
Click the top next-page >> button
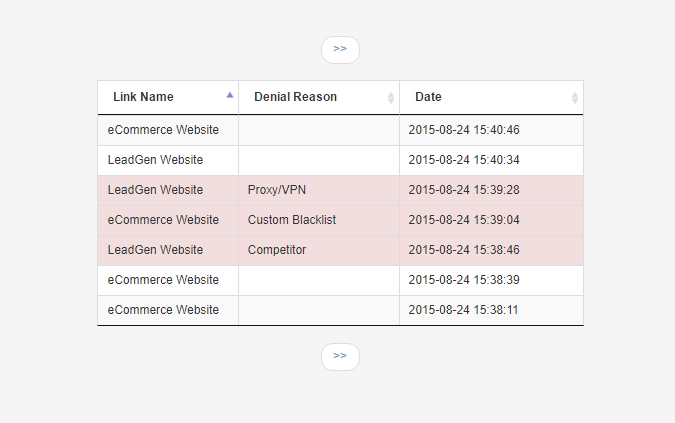point(340,49)
